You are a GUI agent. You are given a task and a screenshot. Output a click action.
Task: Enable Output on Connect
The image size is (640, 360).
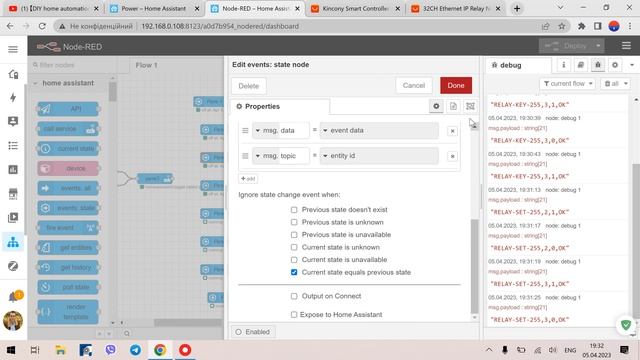click(294, 296)
